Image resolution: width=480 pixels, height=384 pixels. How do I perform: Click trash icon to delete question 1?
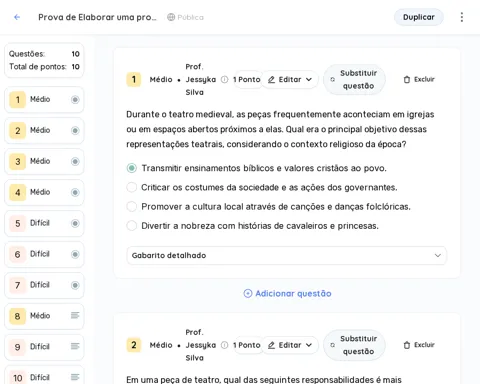(407, 79)
